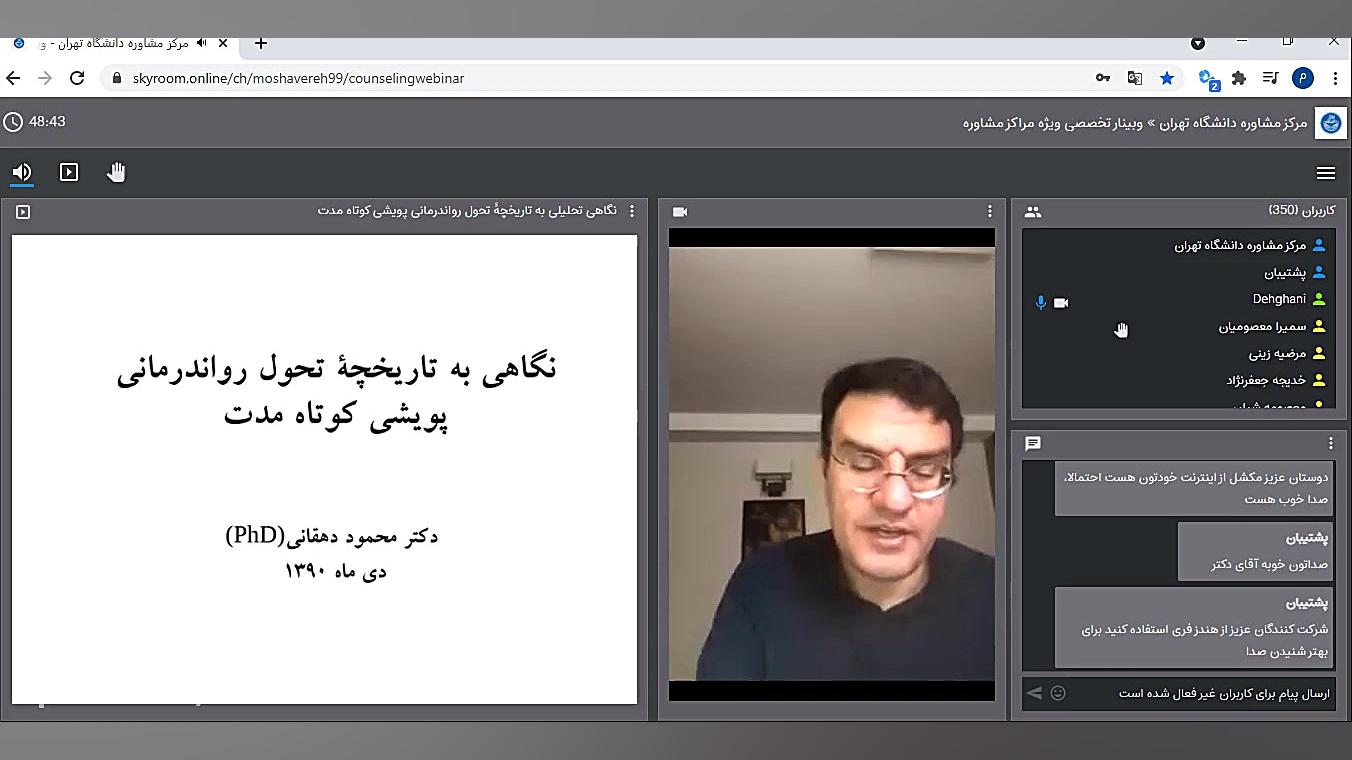Image resolution: width=1352 pixels, height=760 pixels.
Task: Click the users list people icon
Action: pos(1033,212)
